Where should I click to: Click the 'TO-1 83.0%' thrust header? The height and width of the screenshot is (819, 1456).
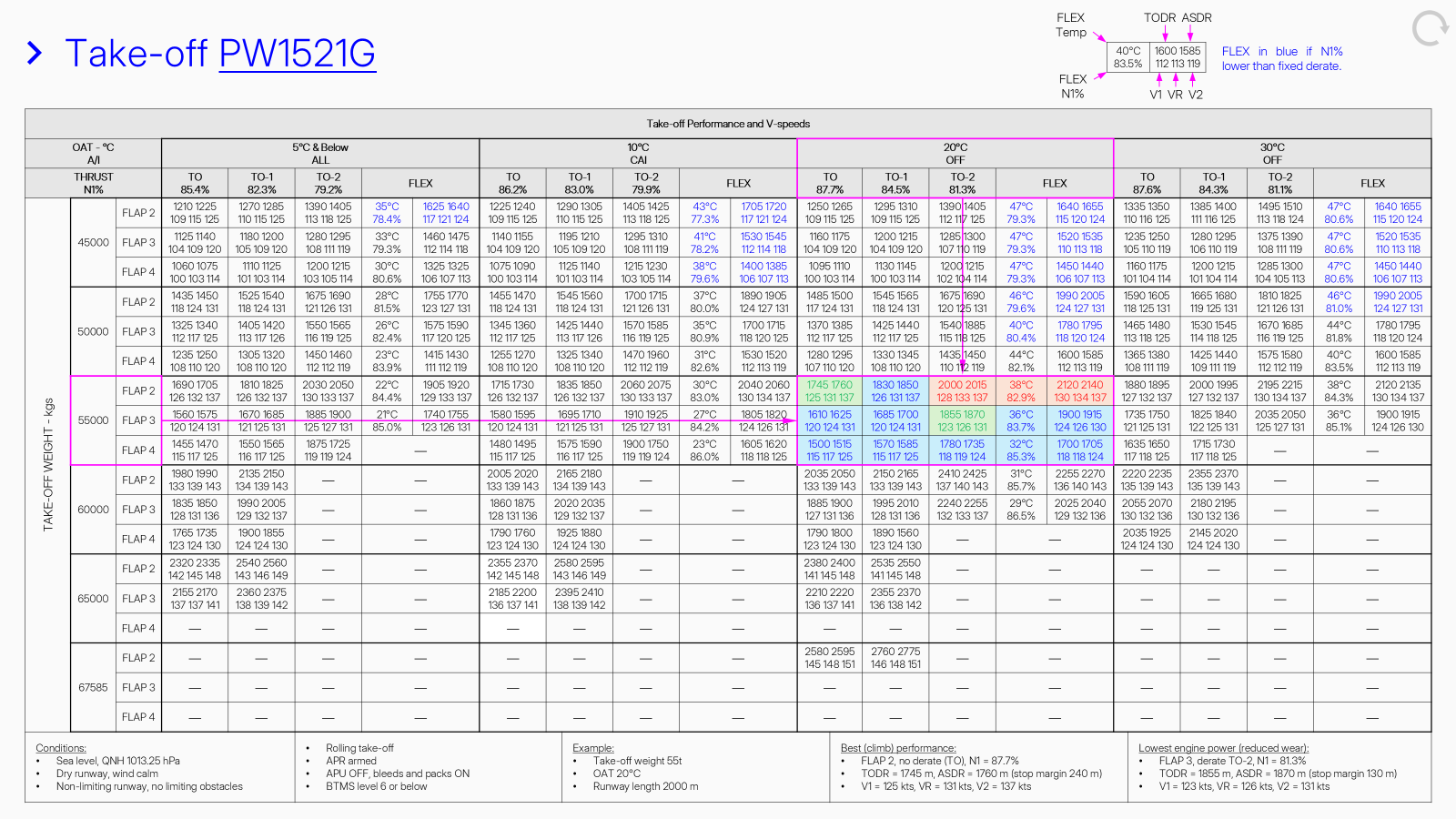[580, 183]
